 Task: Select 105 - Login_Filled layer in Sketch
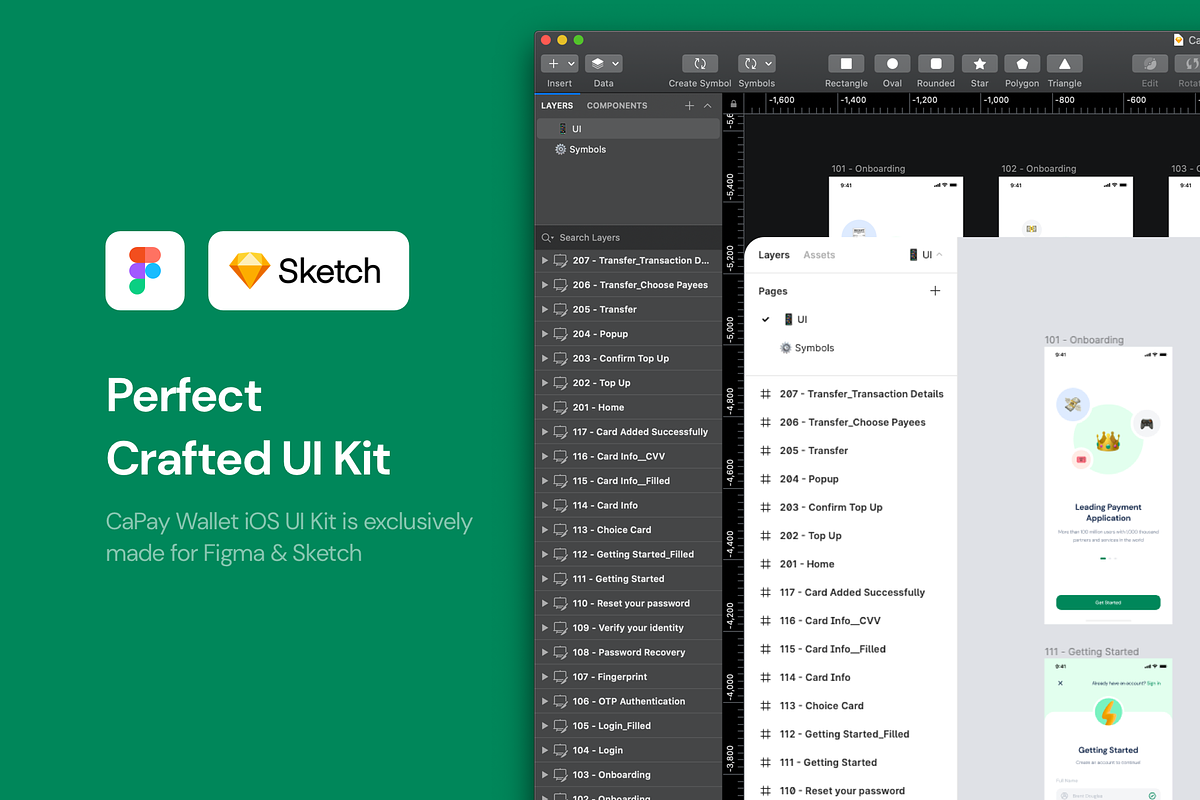pos(628,726)
